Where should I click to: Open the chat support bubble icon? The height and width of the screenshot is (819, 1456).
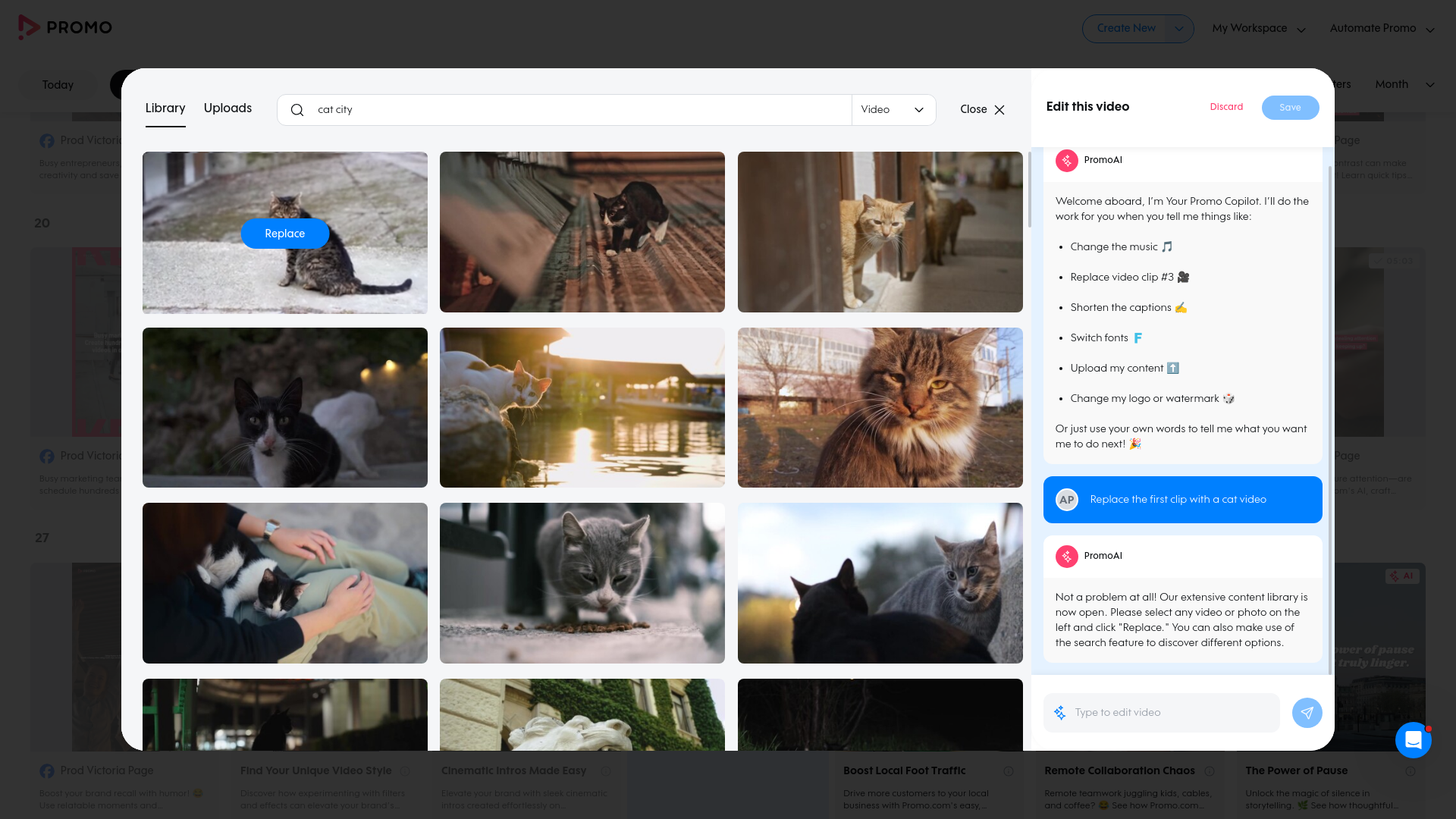(1413, 739)
